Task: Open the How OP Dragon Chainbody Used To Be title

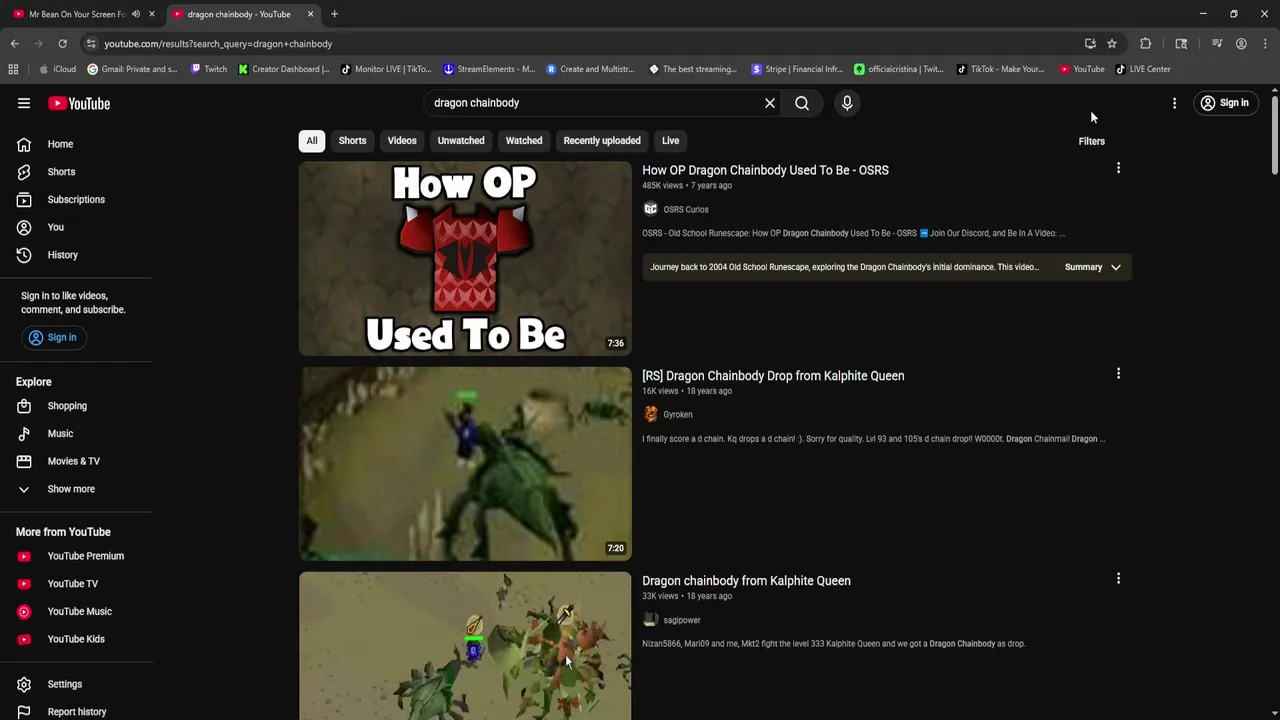Action: (765, 170)
